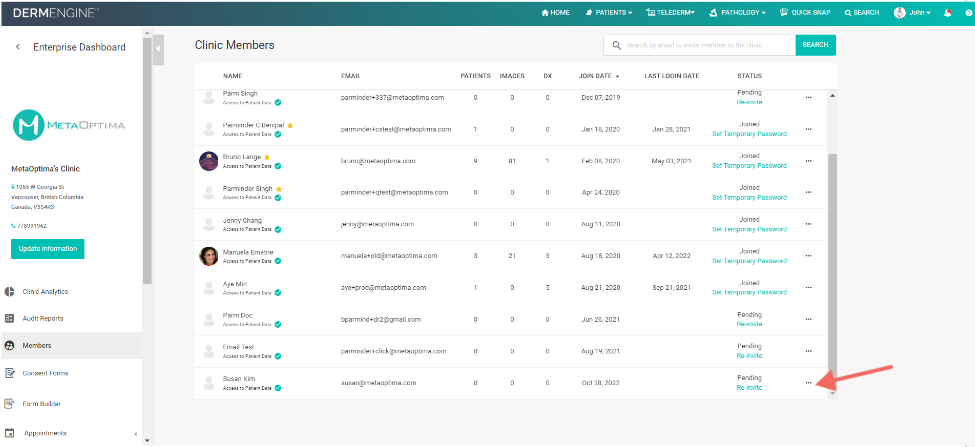Toggle patient data access for Parminder Singh
The width and height of the screenshot is (975, 447).
pyautogui.click(x=278, y=198)
